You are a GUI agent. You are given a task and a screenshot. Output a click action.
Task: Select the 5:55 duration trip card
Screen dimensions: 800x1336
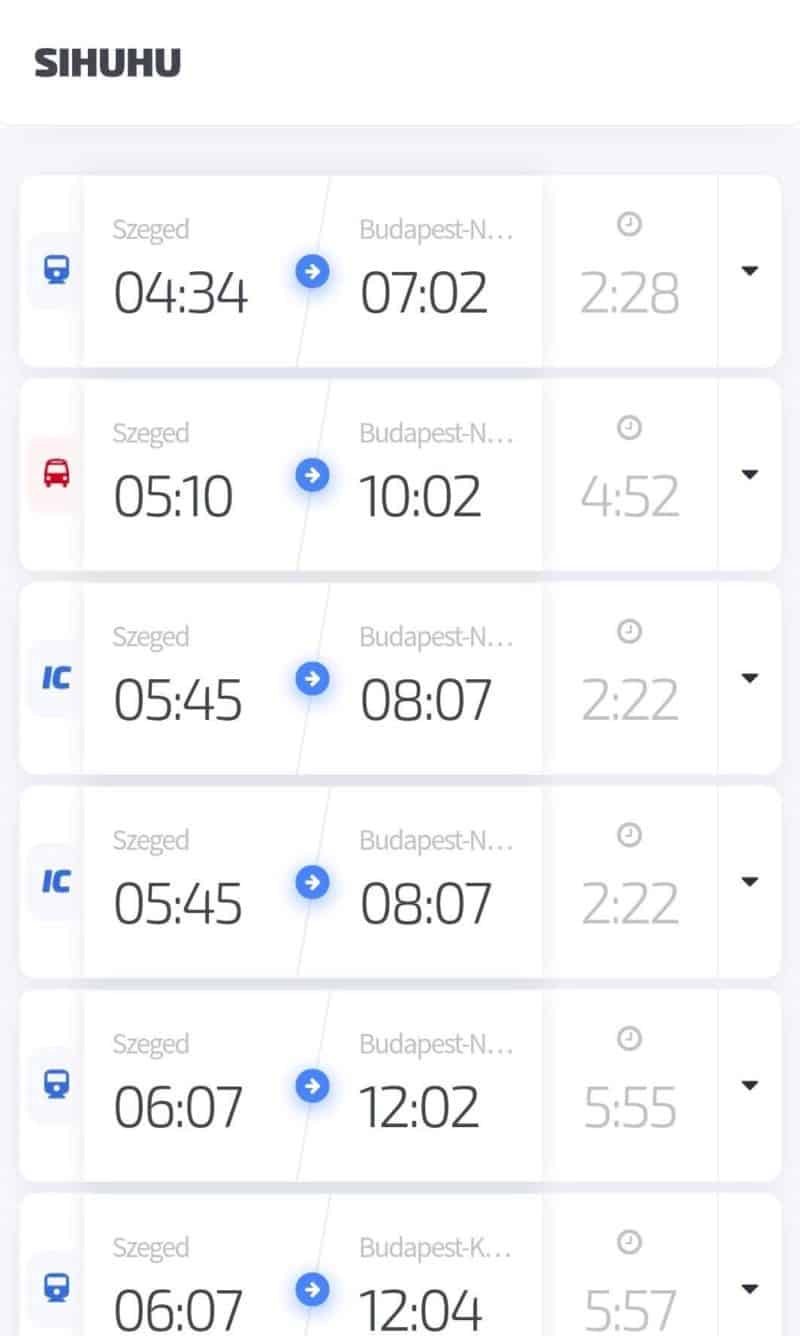tap(630, 1108)
